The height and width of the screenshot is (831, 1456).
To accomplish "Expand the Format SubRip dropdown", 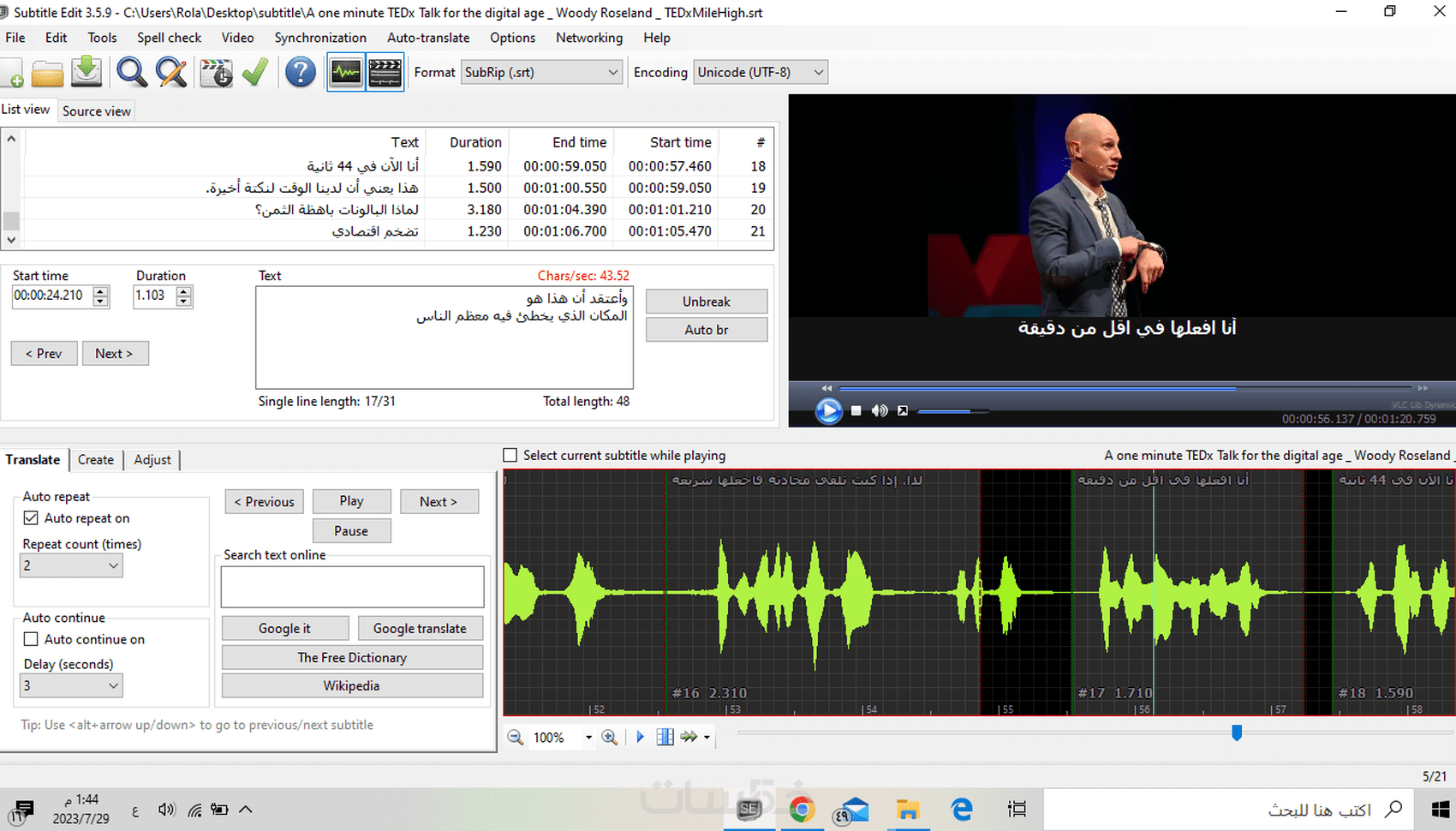I will [541, 72].
